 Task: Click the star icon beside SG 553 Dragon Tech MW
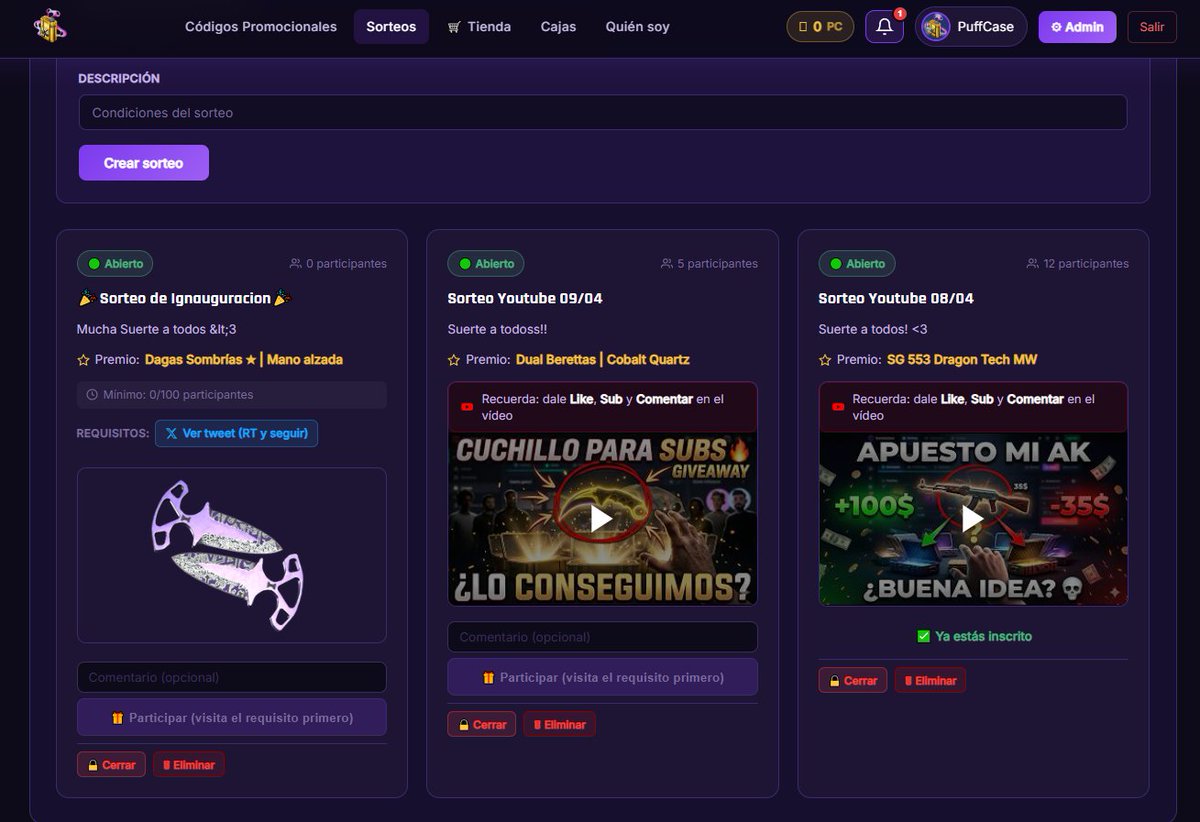click(823, 358)
